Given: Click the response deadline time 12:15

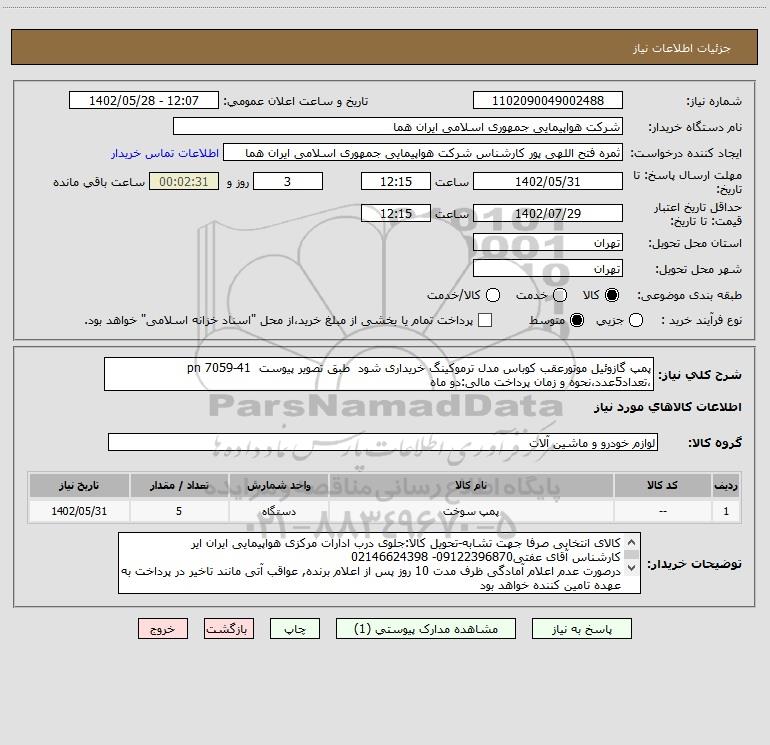Looking at the screenshot, I should 396,181.
